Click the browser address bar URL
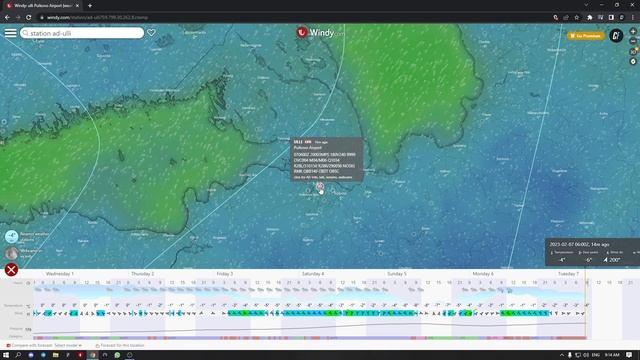Image resolution: width=640 pixels, height=360 pixels. coord(97,18)
